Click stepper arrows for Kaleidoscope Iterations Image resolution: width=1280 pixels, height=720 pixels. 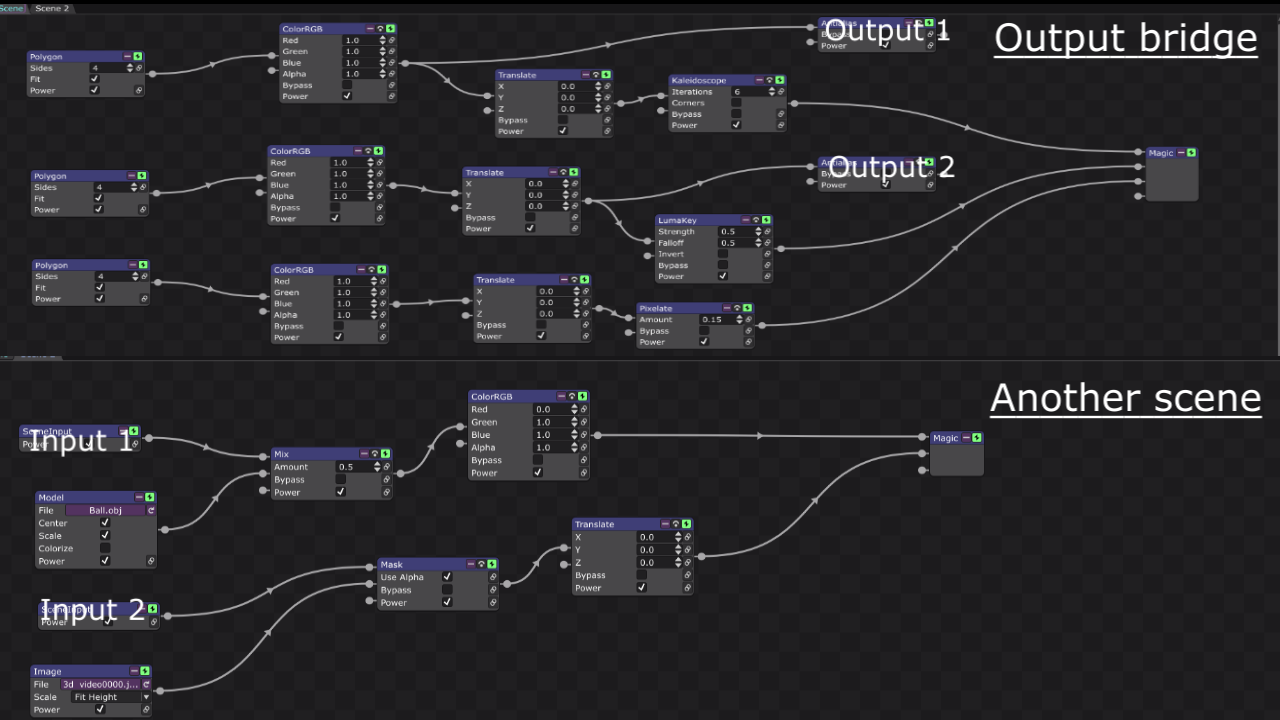(771, 92)
